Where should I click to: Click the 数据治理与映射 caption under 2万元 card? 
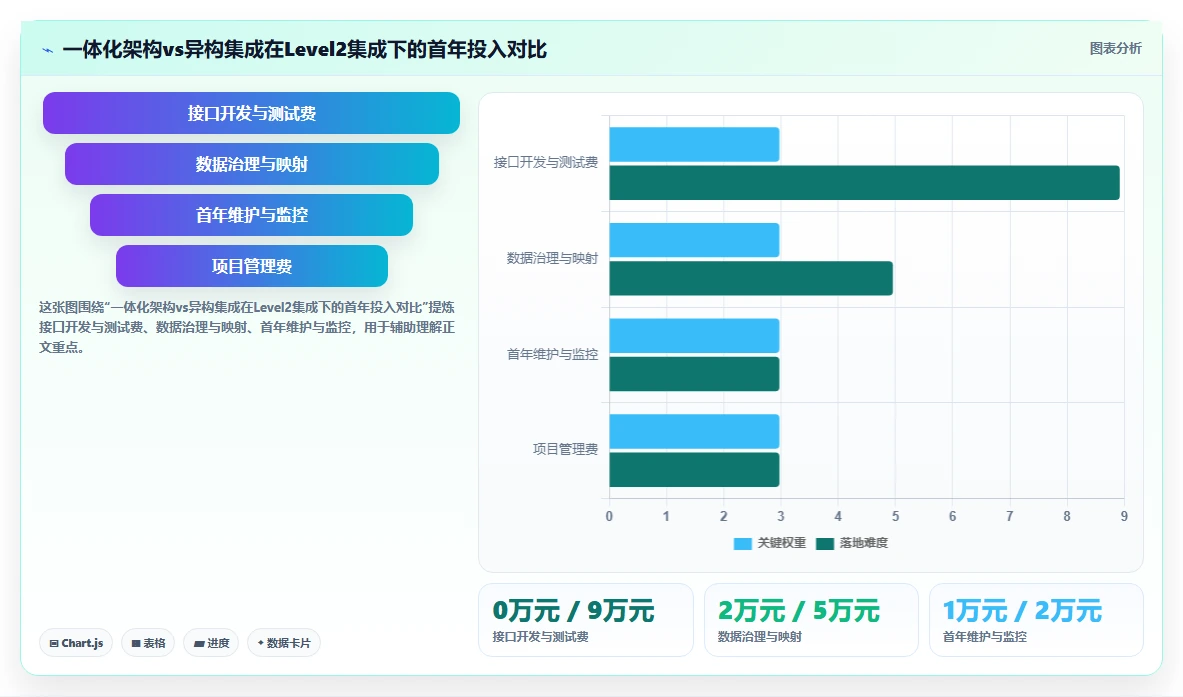click(x=760, y=637)
